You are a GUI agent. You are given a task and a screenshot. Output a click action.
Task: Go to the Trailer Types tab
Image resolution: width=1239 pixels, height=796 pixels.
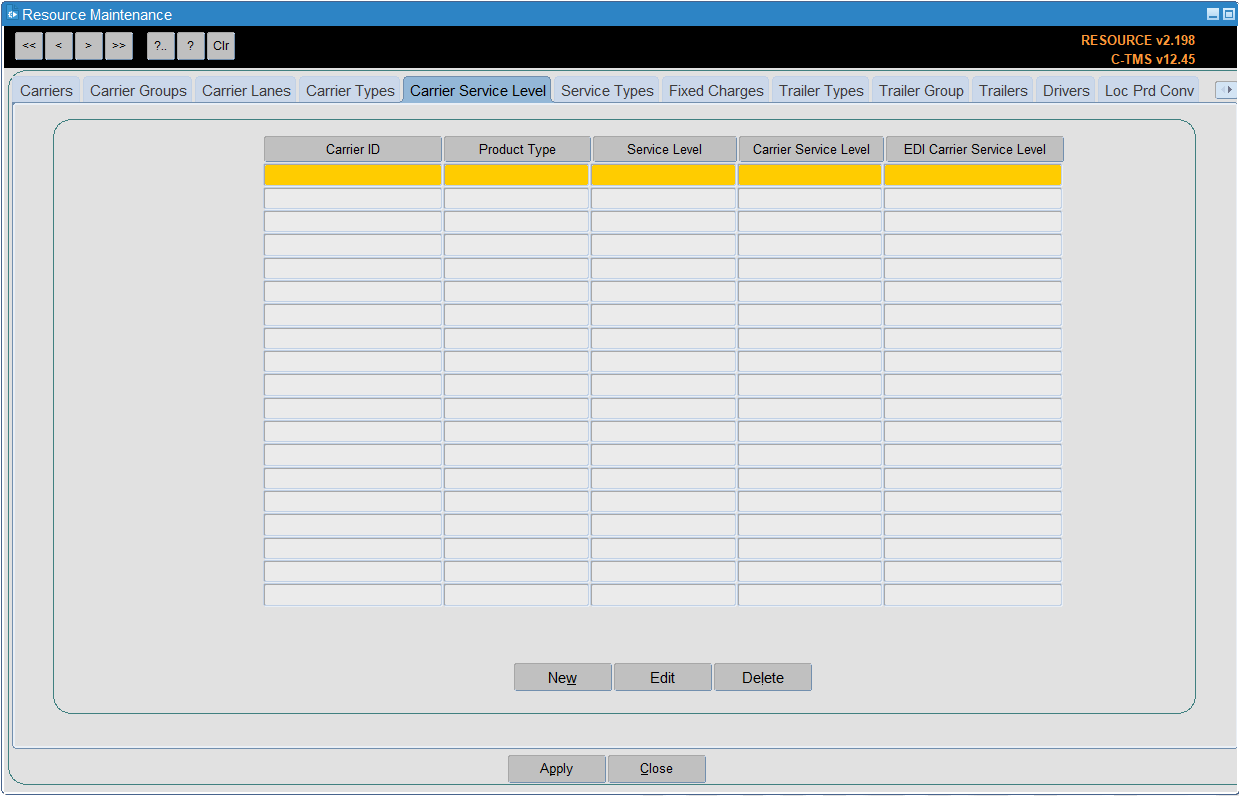[x=821, y=90]
